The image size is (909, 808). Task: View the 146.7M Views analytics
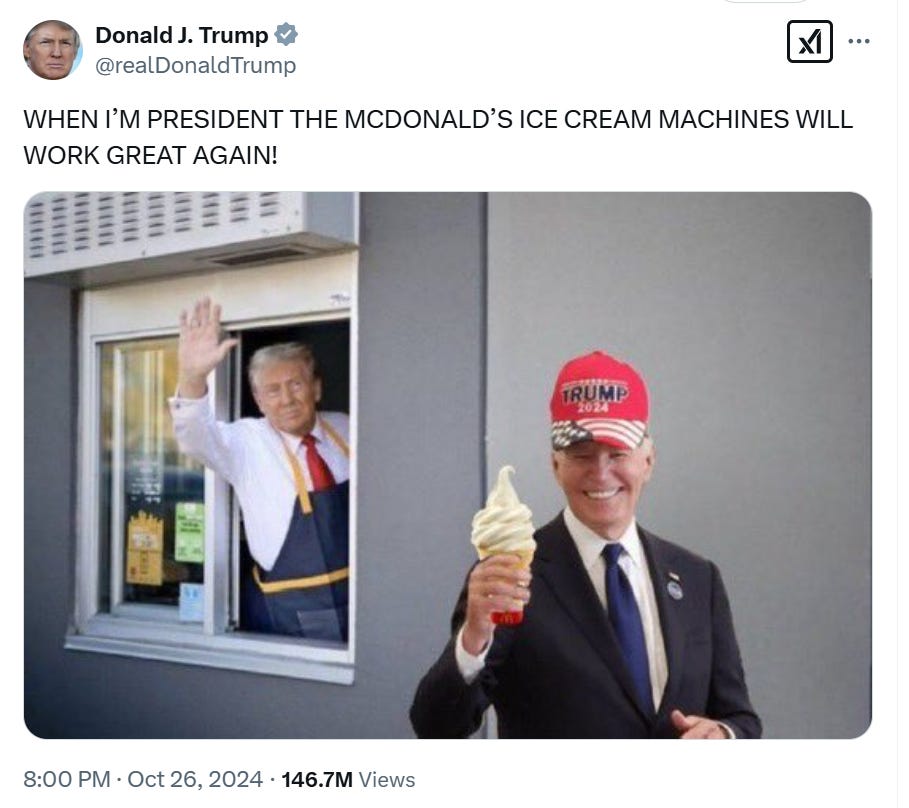coord(348,780)
